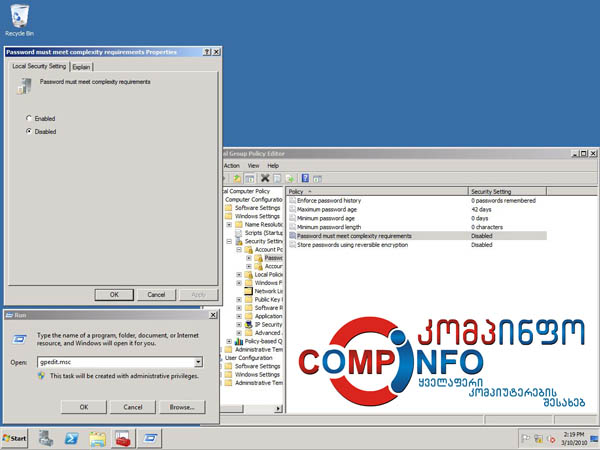Click the Run dialog taskbar button

(150, 439)
